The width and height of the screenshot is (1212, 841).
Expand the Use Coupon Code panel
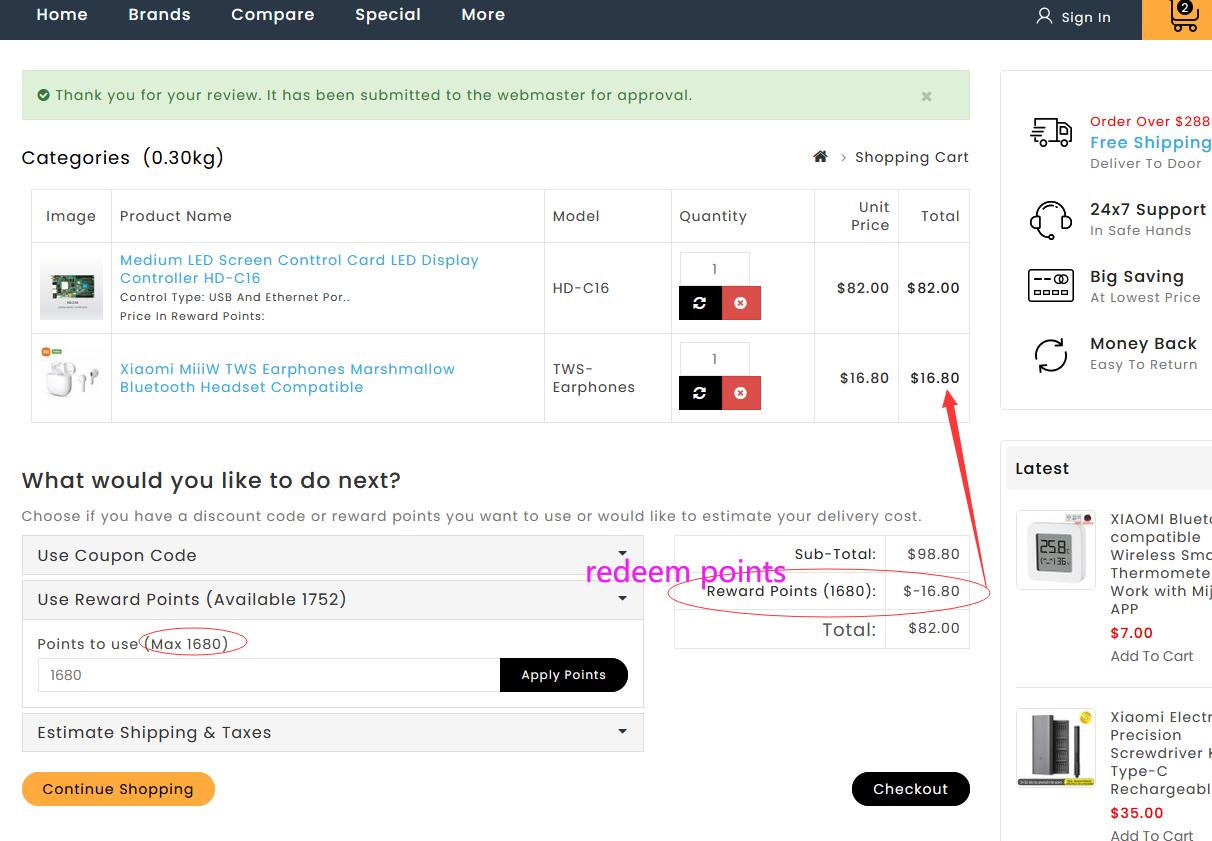click(x=332, y=555)
